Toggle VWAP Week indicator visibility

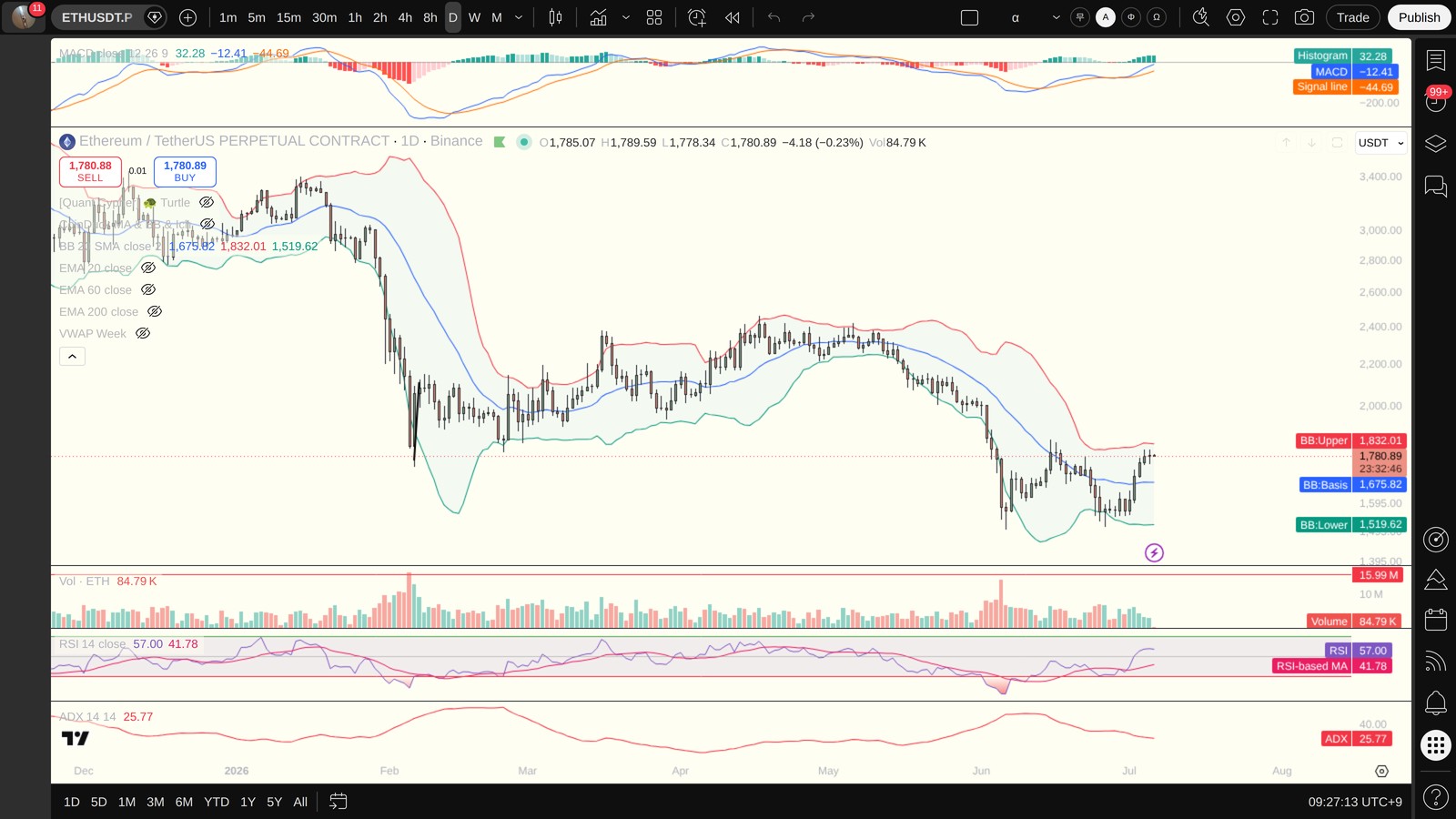click(x=143, y=334)
